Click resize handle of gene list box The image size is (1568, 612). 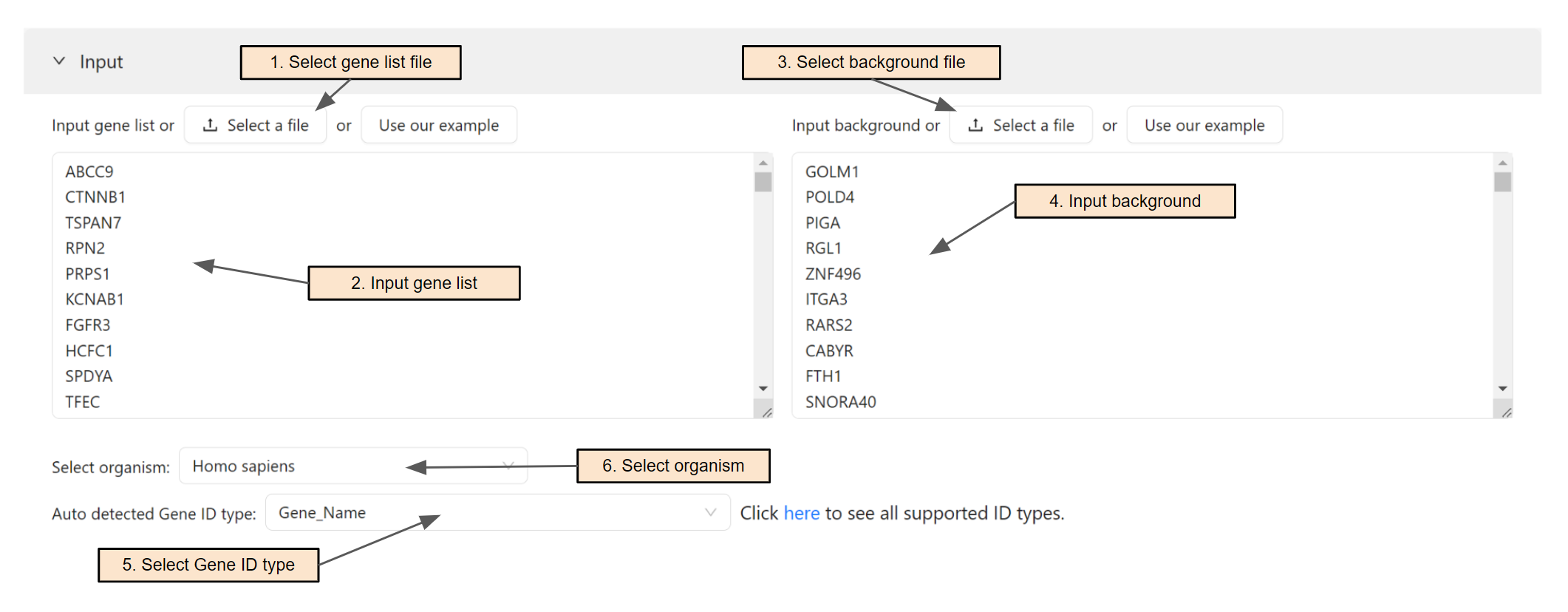pos(766,412)
